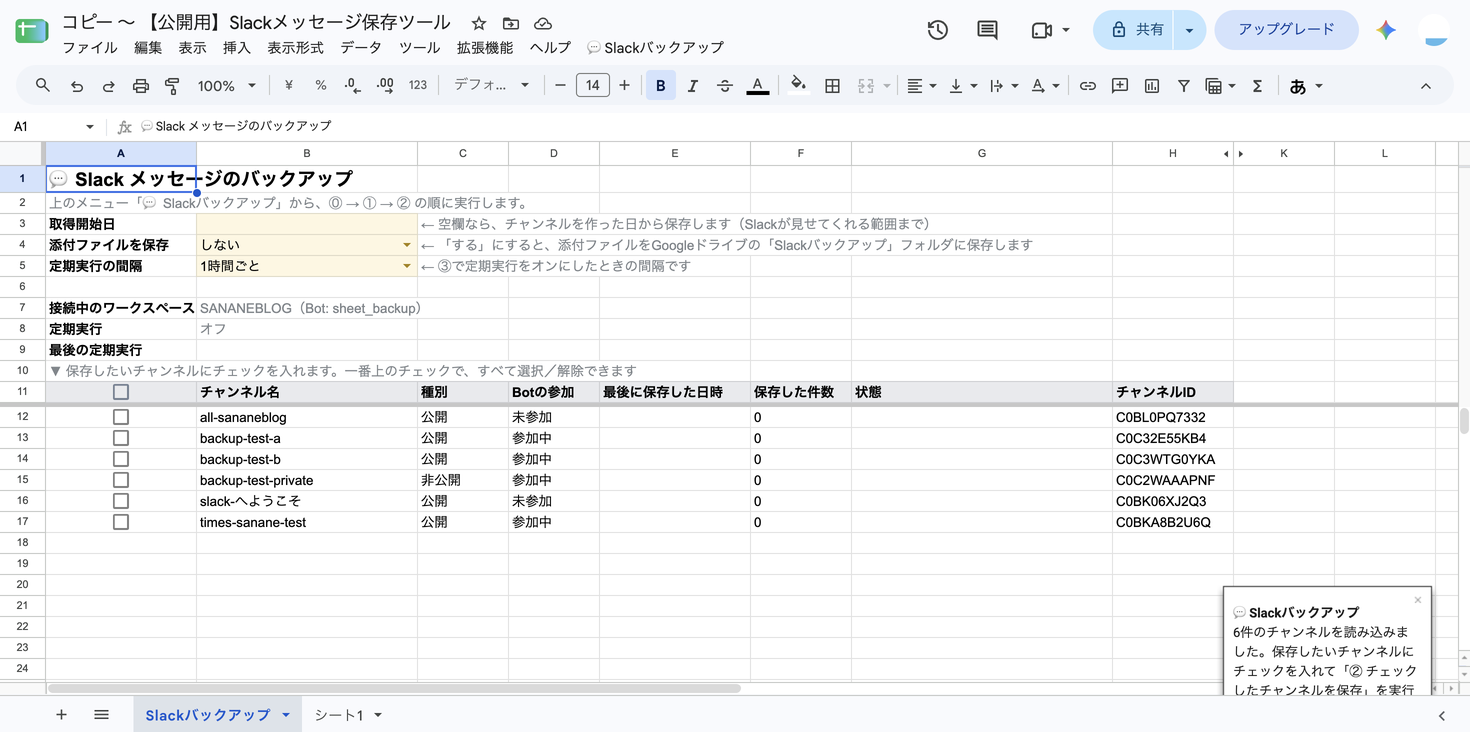
Task: Open the zoom level 100% dropdown
Action: pos(227,86)
